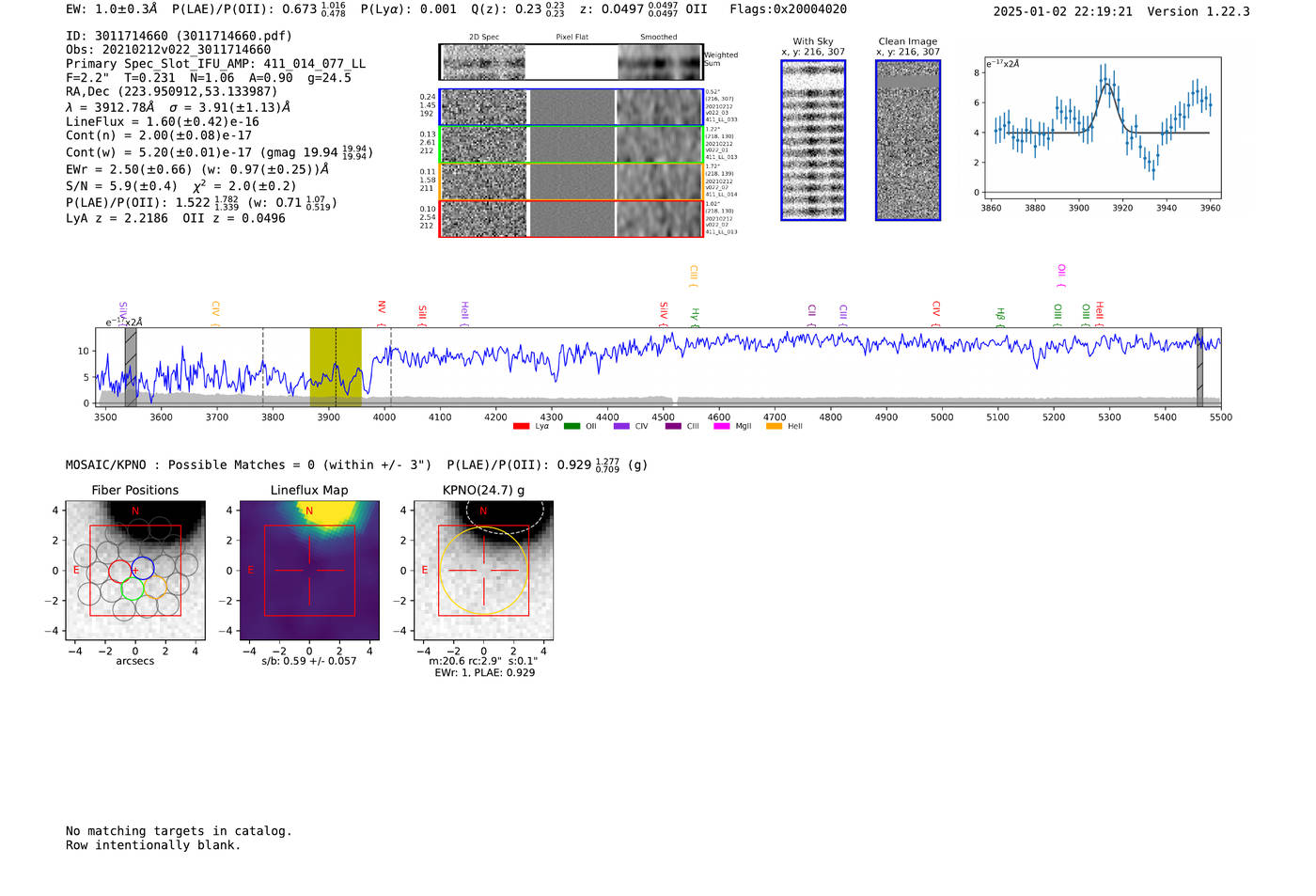The height and width of the screenshot is (896, 1316).
Task: Click the Obs: 20210212v022_3011714660 text
Action: [x=168, y=50]
